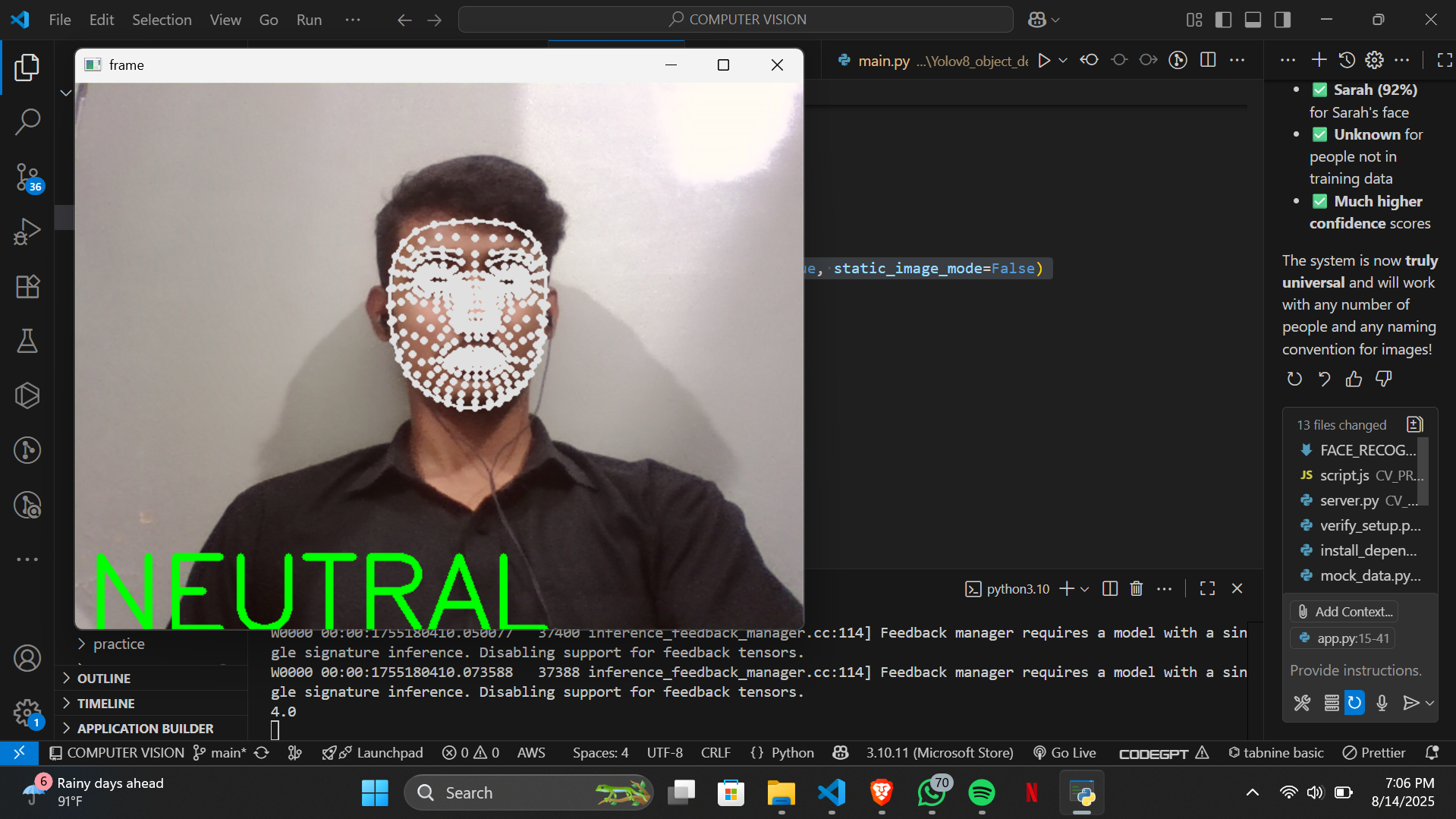The height and width of the screenshot is (819, 1456).
Task: Run the Python file with play button
Action: pos(1044,61)
